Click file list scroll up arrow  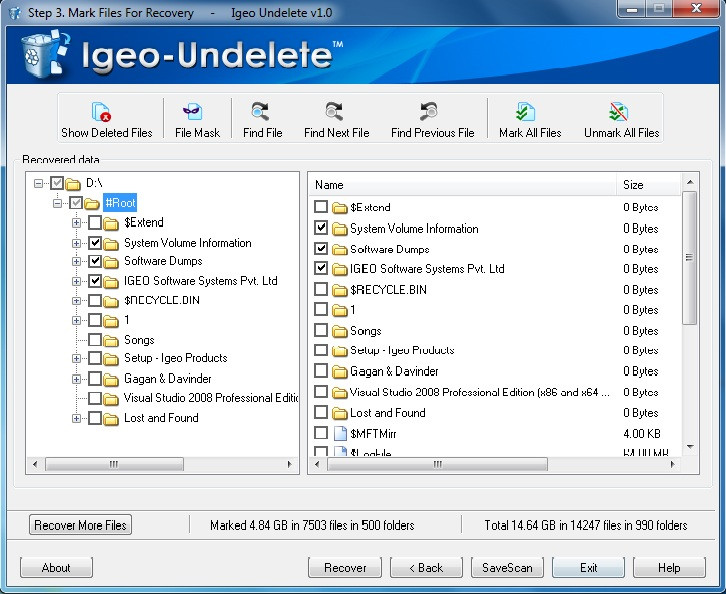click(x=690, y=182)
